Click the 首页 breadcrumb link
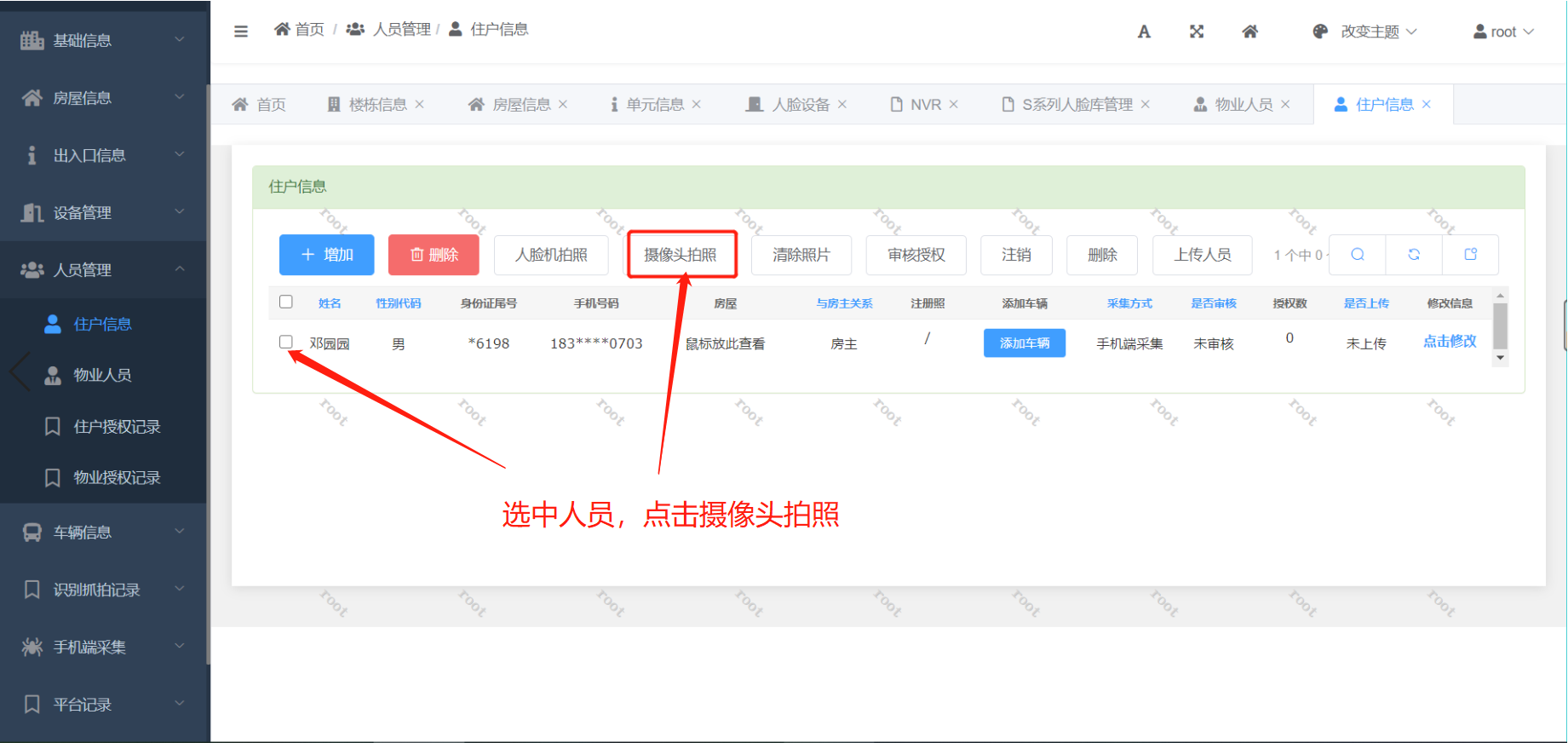The image size is (1568, 743). point(299,30)
